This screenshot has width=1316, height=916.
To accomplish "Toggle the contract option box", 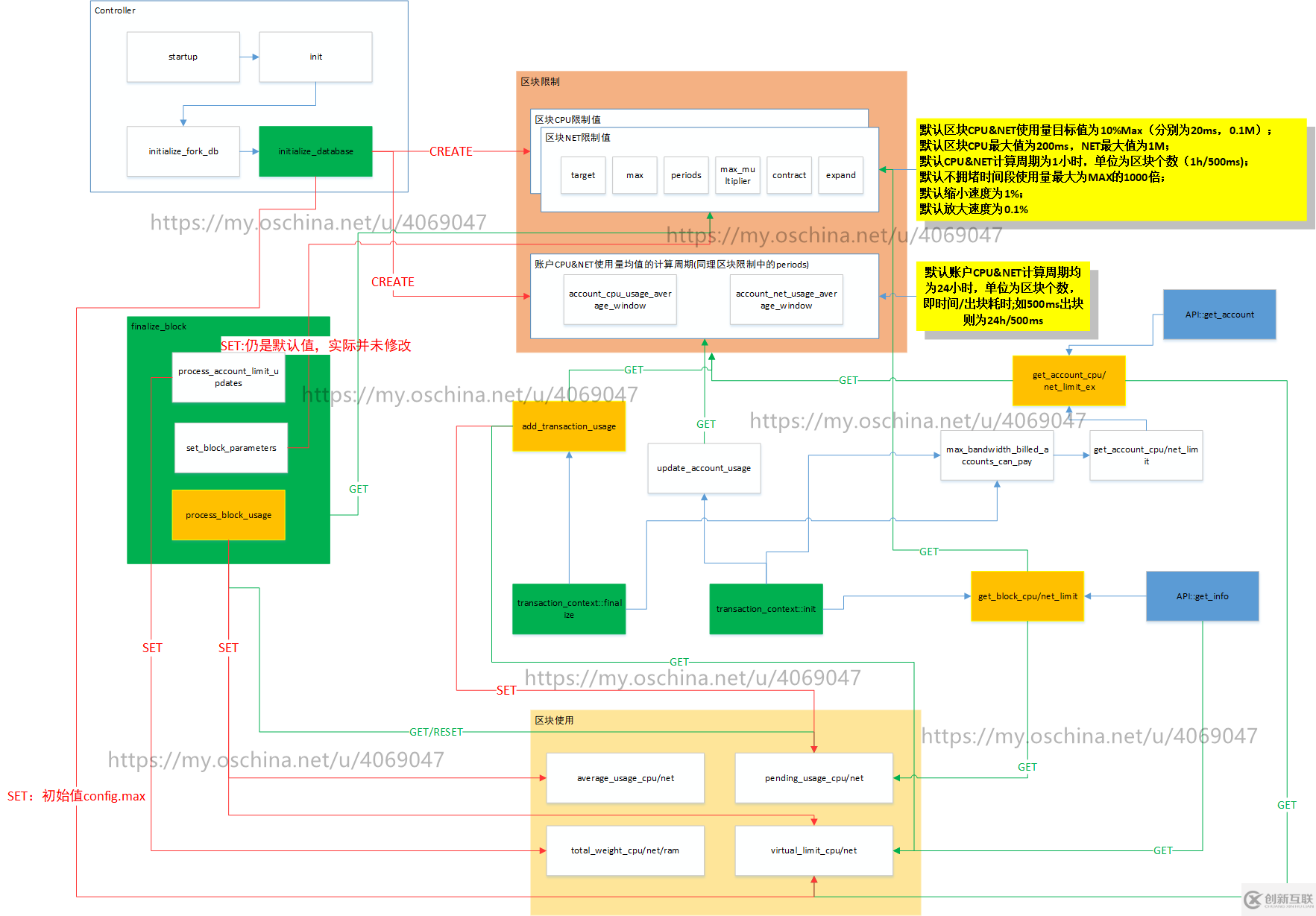I will pyautogui.click(x=789, y=175).
